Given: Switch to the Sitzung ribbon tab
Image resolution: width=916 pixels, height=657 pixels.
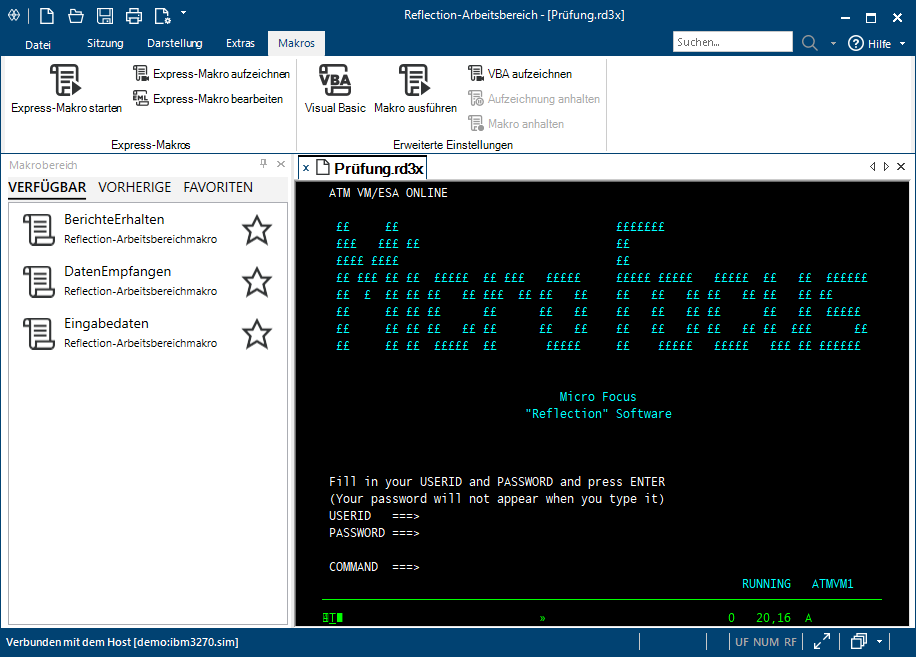Looking at the screenshot, I should tap(105, 44).
